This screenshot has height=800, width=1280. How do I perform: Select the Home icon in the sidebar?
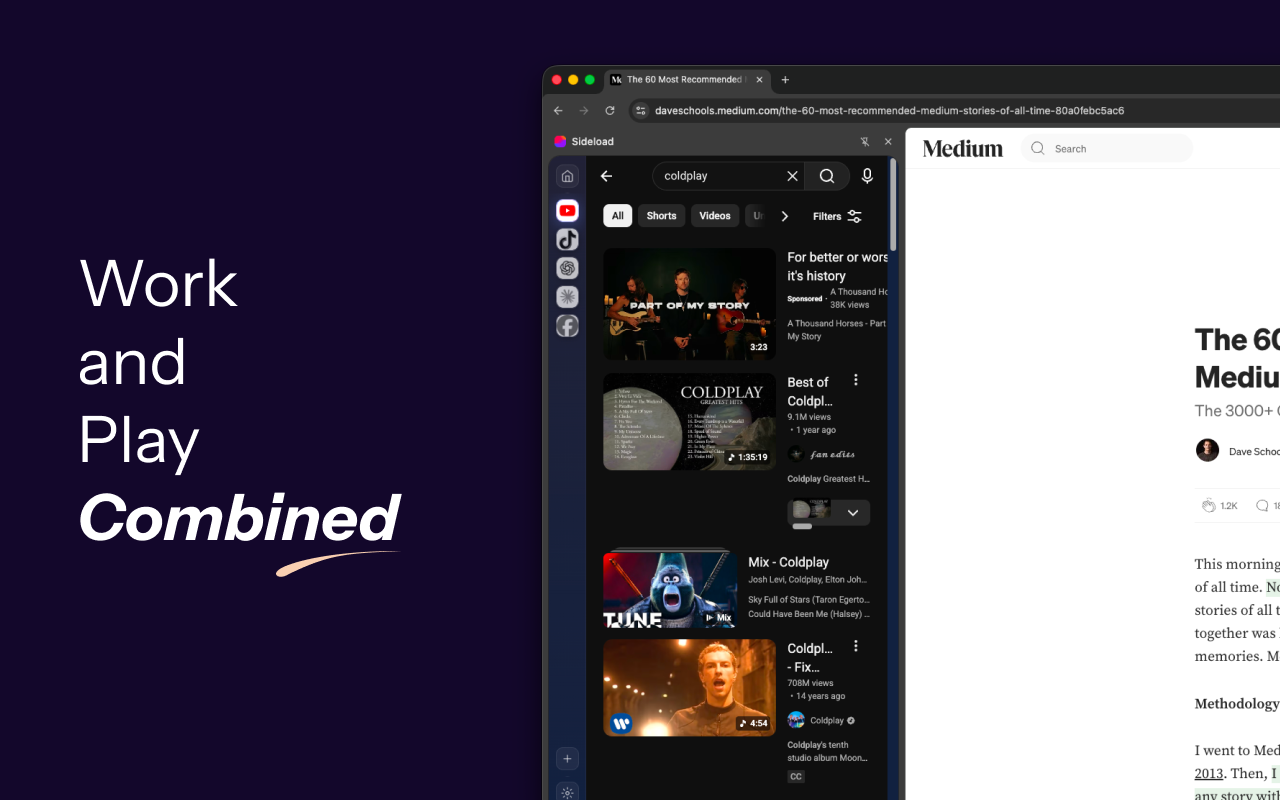(x=567, y=175)
